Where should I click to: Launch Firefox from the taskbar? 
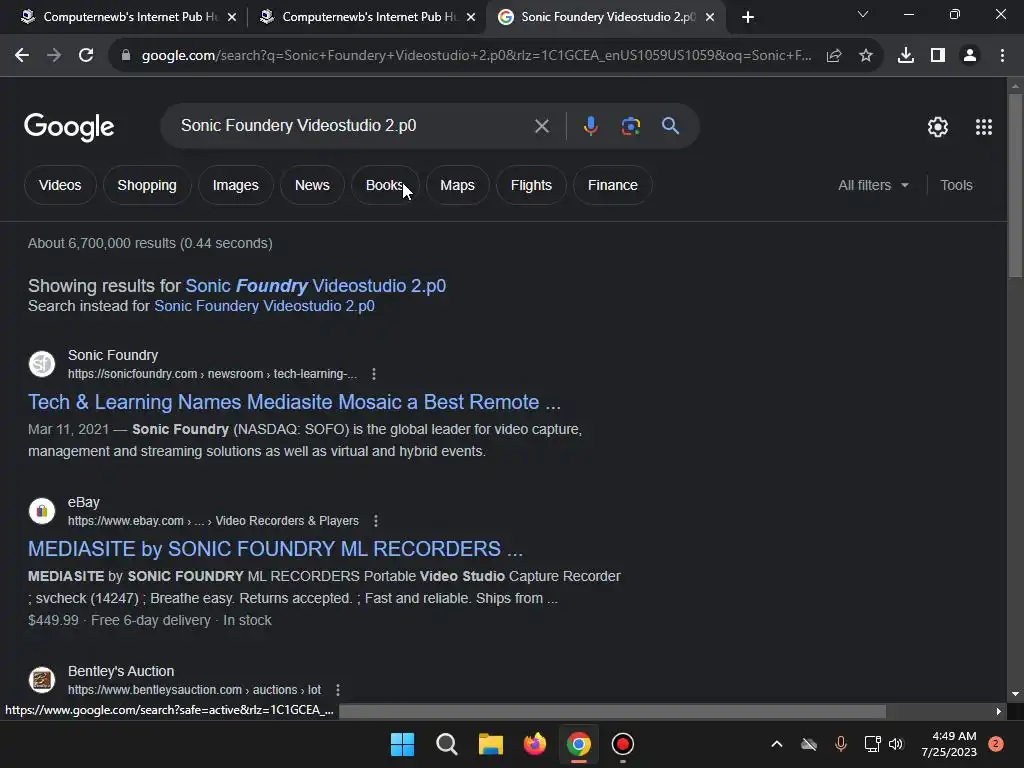pos(535,744)
